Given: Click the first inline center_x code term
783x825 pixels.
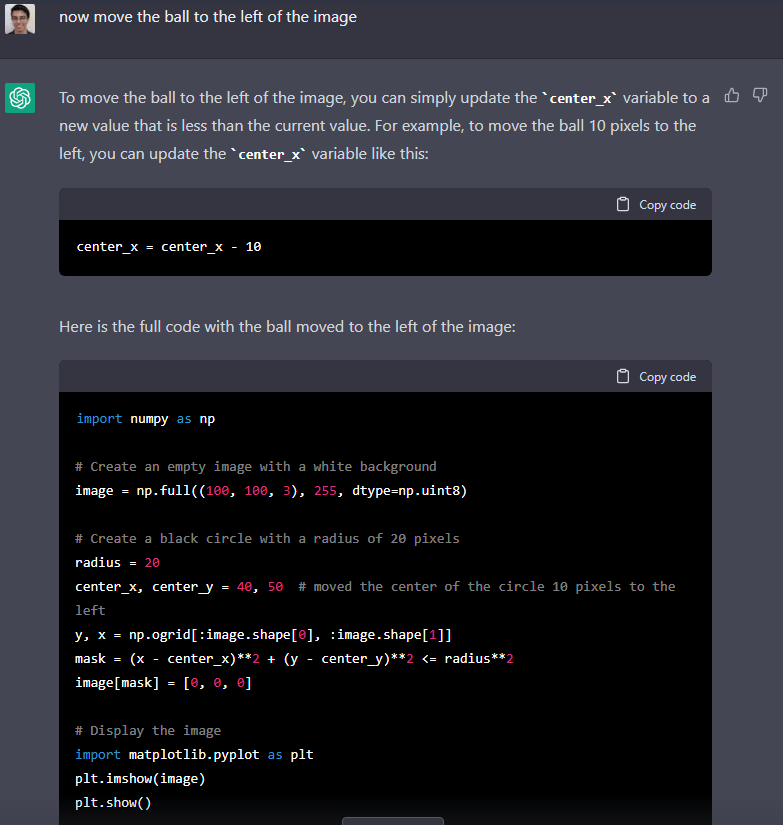Looking at the screenshot, I should pyautogui.click(x=579, y=98).
